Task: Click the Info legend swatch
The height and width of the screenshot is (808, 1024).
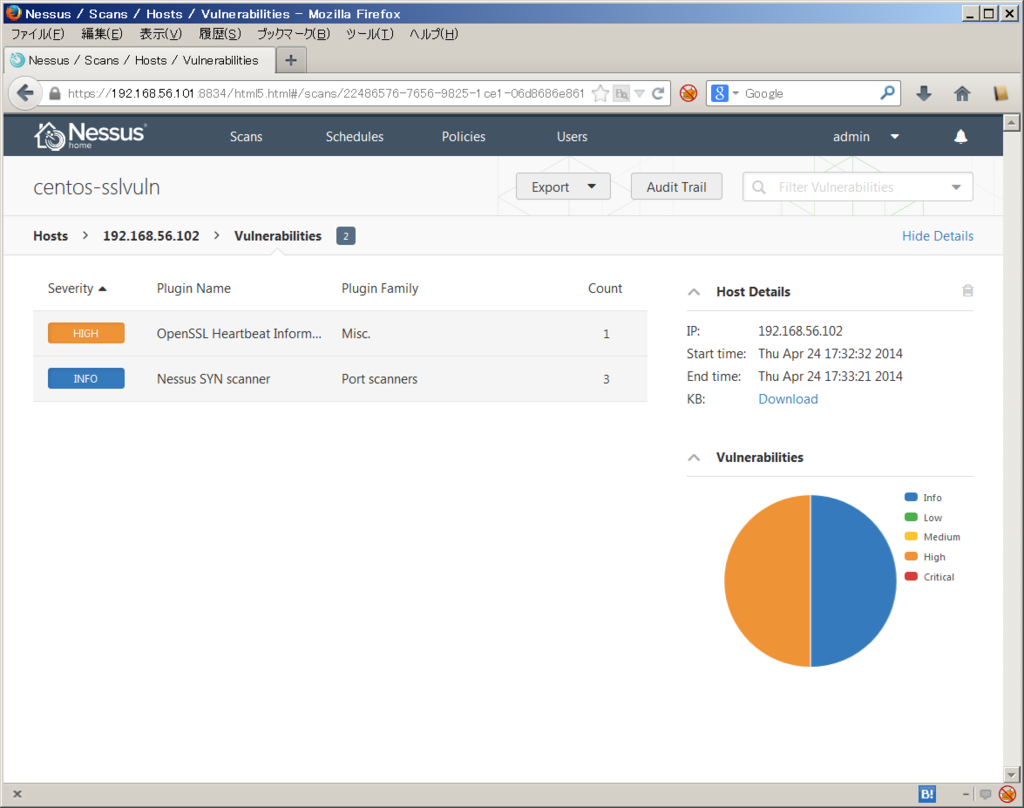Action: (911, 497)
